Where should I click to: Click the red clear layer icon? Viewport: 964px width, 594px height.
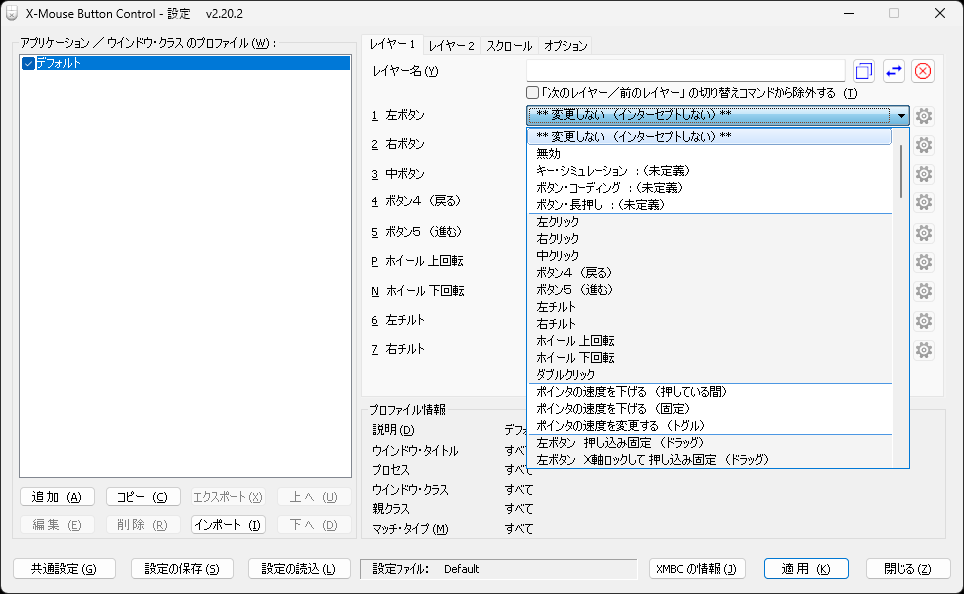pos(921,70)
